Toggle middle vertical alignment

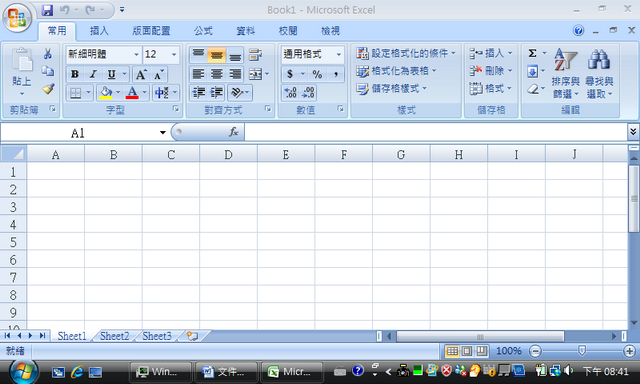pyautogui.click(x=216, y=54)
